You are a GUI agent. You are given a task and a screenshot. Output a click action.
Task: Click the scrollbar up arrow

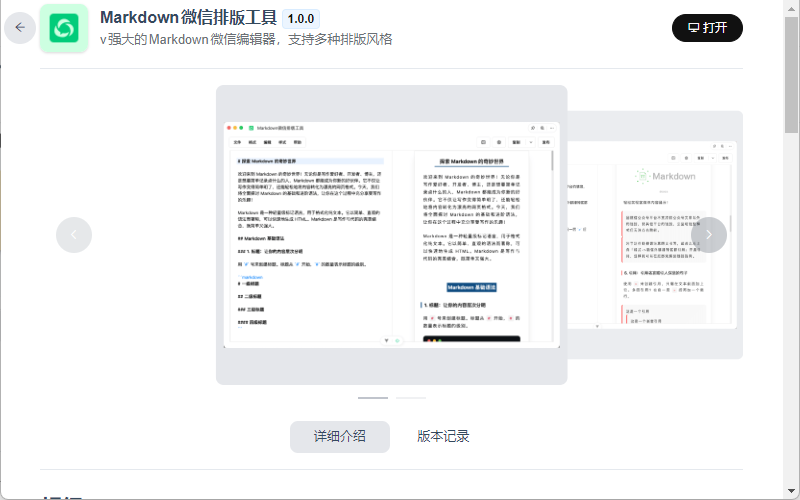click(x=792, y=7)
